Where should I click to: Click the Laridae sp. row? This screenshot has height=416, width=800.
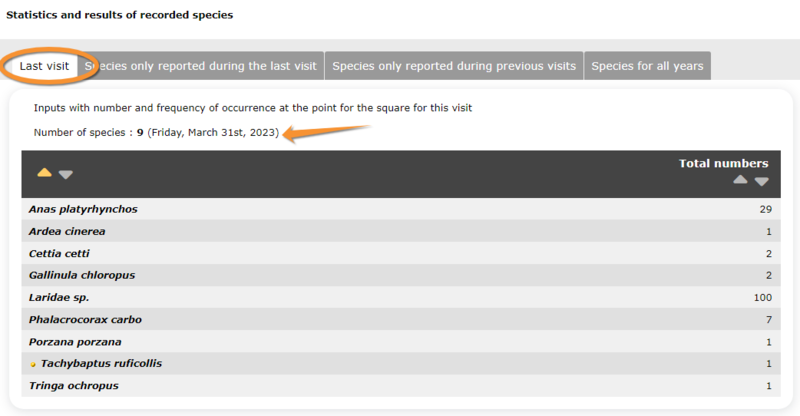401,297
